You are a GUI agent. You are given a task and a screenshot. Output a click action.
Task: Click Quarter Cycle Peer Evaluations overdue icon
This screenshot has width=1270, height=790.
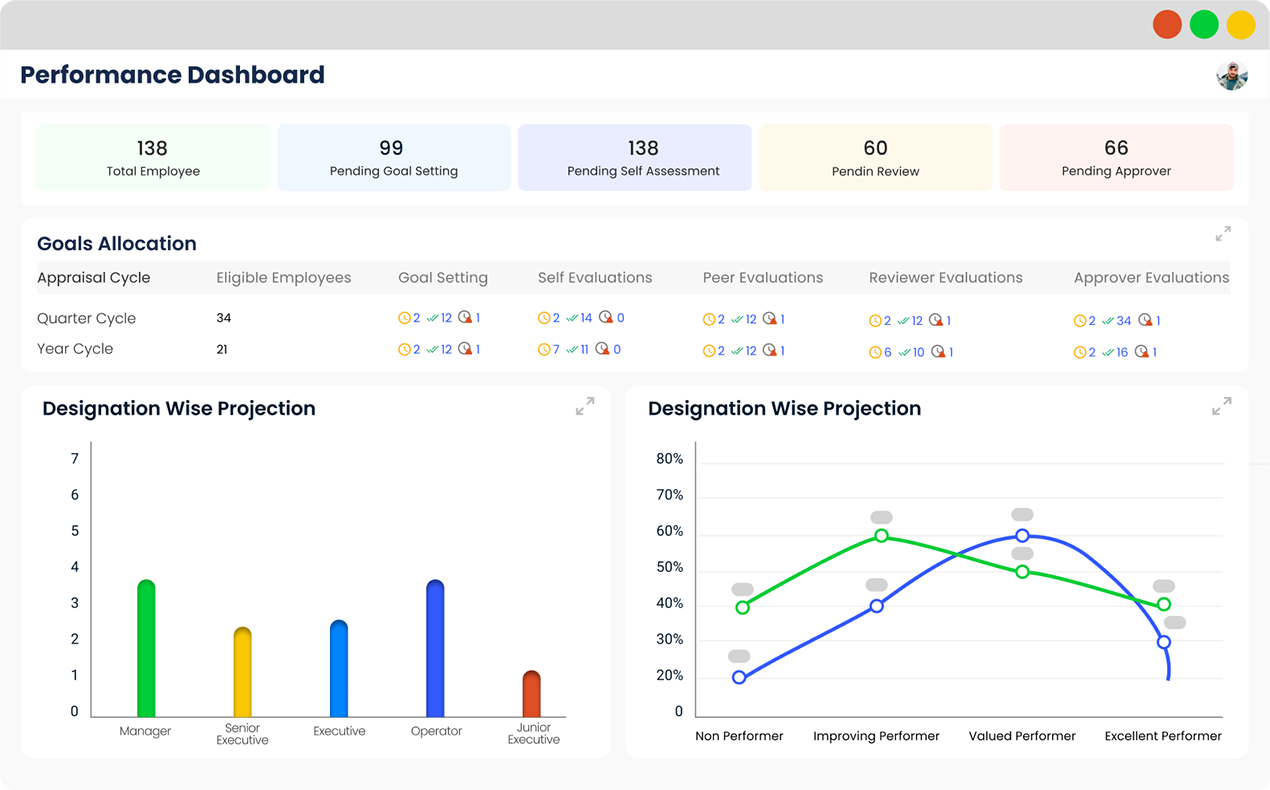coord(770,319)
